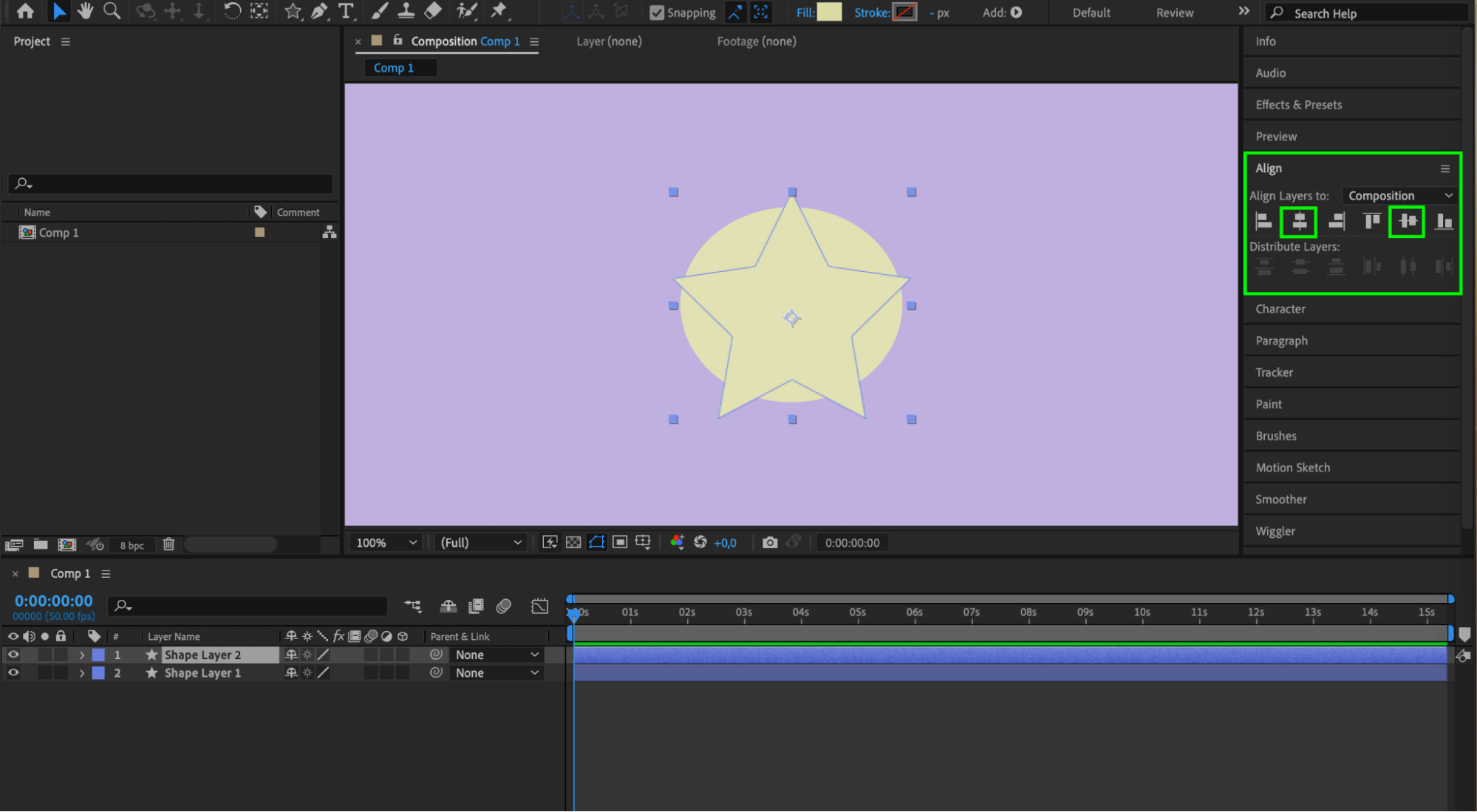Image resolution: width=1477 pixels, height=812 pixels.
Task: Open Align Layers to Composition dropdown
Action: (1399, 196)
